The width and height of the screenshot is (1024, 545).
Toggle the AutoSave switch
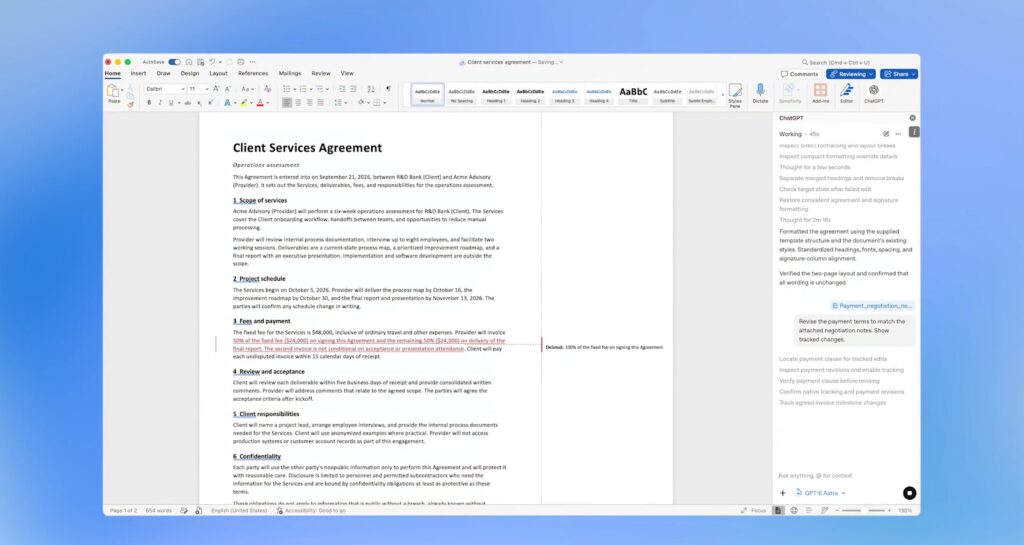coord(174,62)
